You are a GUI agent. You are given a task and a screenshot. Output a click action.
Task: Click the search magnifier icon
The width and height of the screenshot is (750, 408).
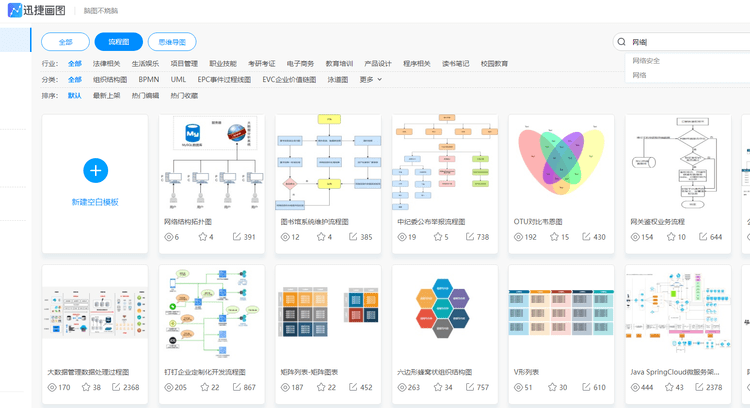point(622,42)
